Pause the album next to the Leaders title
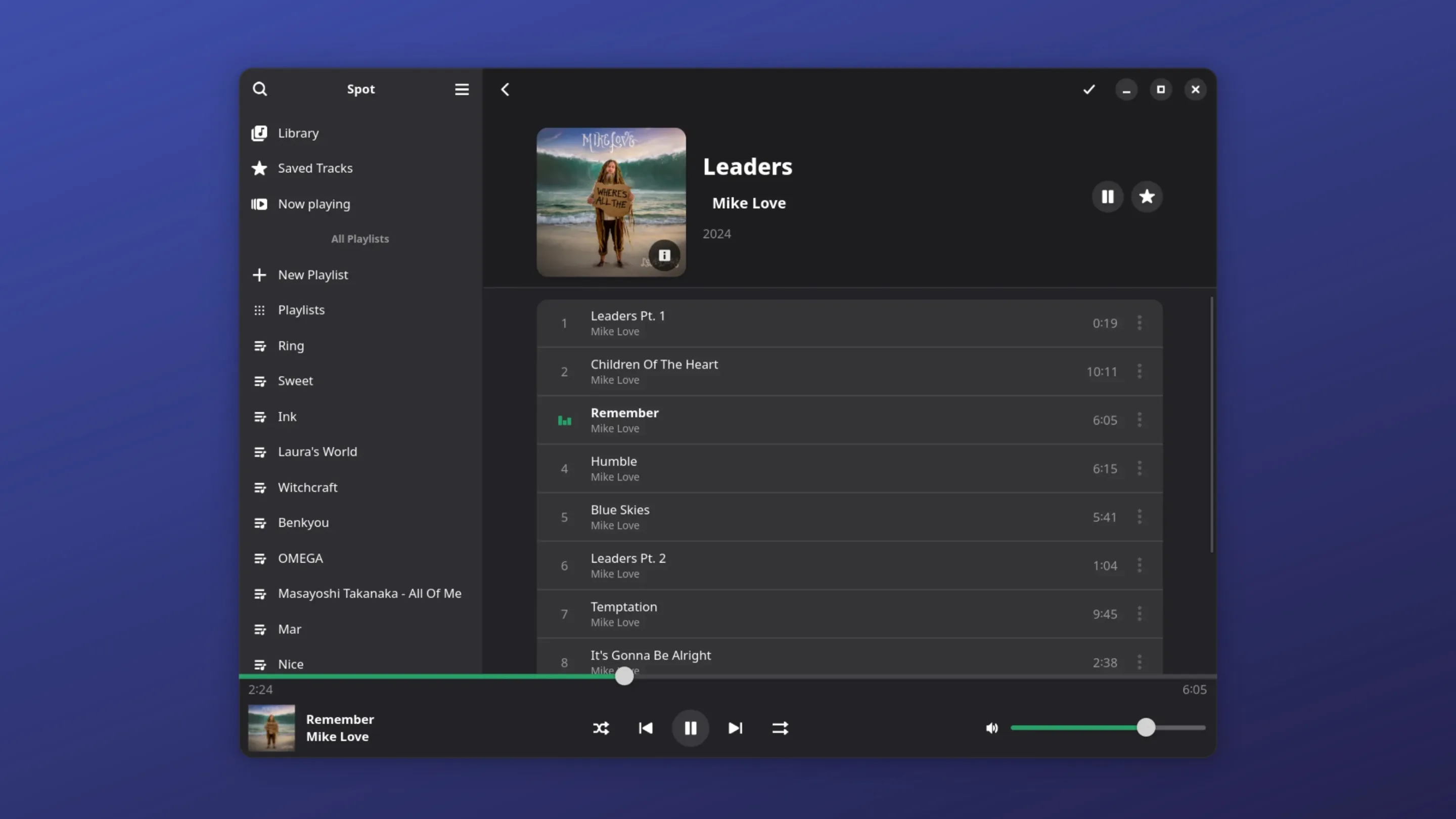Screen dimensions: 1456x819 pos(1107,196)
